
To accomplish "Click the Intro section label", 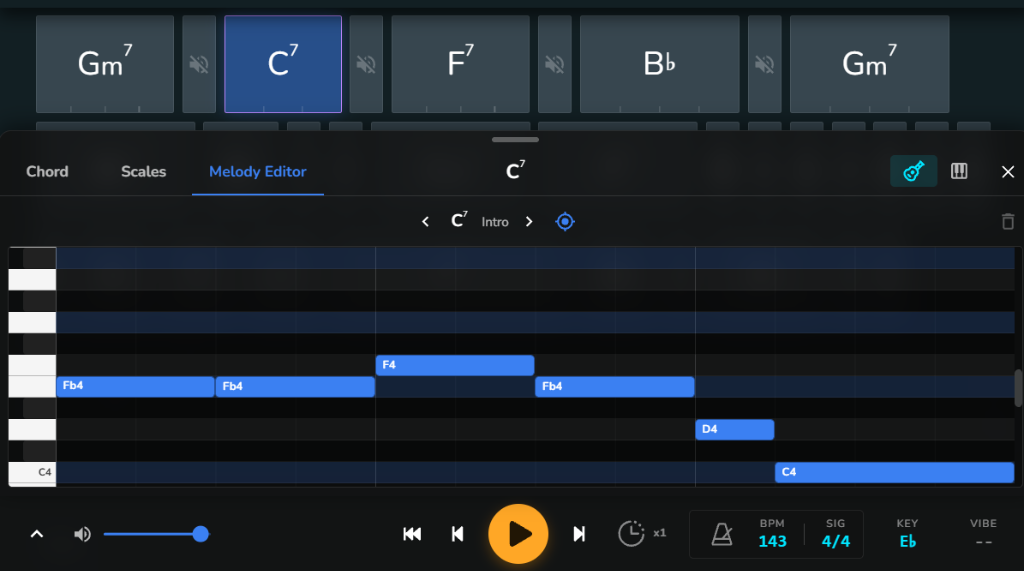I will pyautogui.click(x=495, y=222).
